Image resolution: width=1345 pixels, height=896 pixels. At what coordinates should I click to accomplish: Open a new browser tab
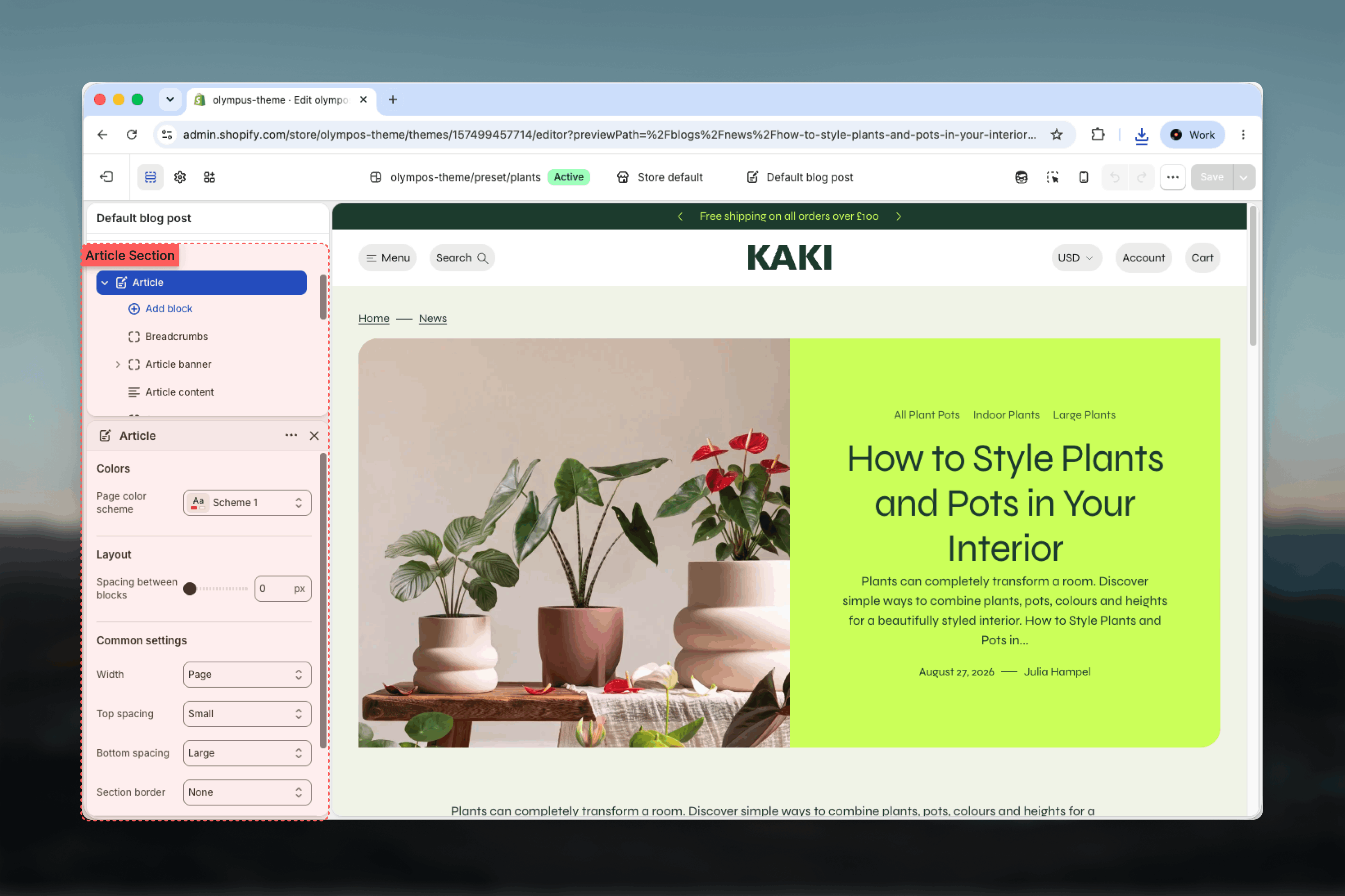[x=393, y=100]
